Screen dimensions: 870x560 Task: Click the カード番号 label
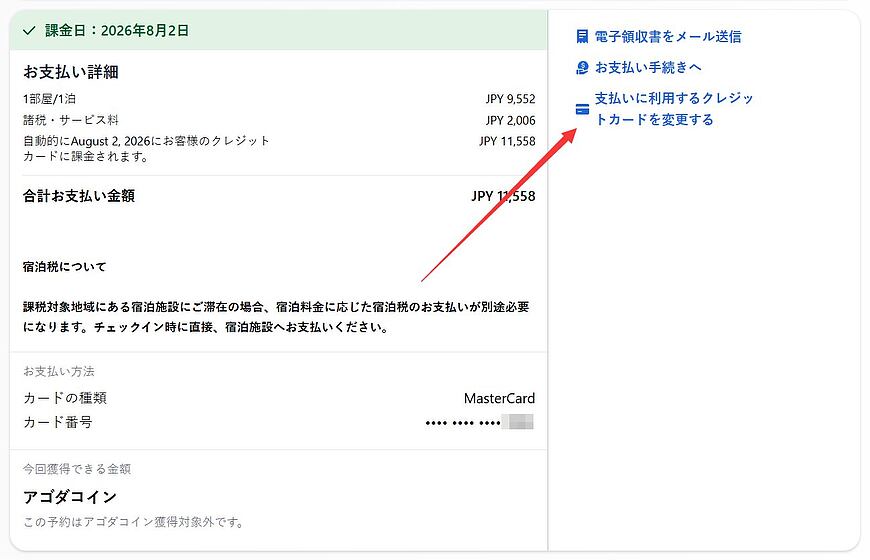pos(57,422)
